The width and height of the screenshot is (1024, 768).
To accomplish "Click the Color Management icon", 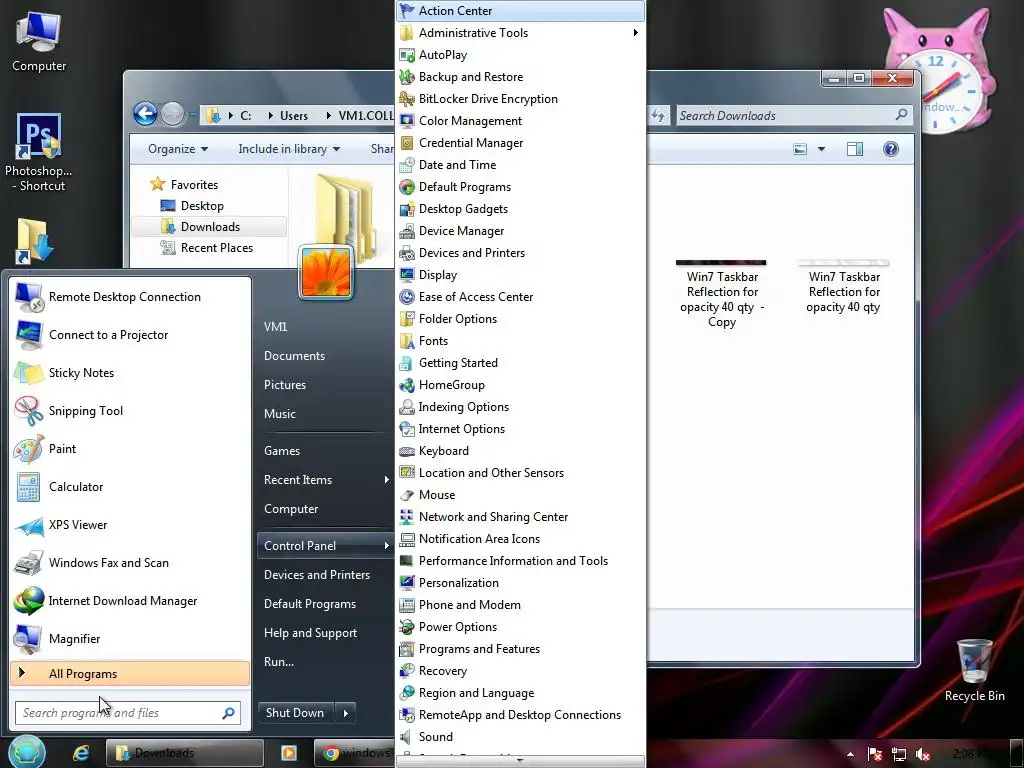I will [x=407, y=121].
